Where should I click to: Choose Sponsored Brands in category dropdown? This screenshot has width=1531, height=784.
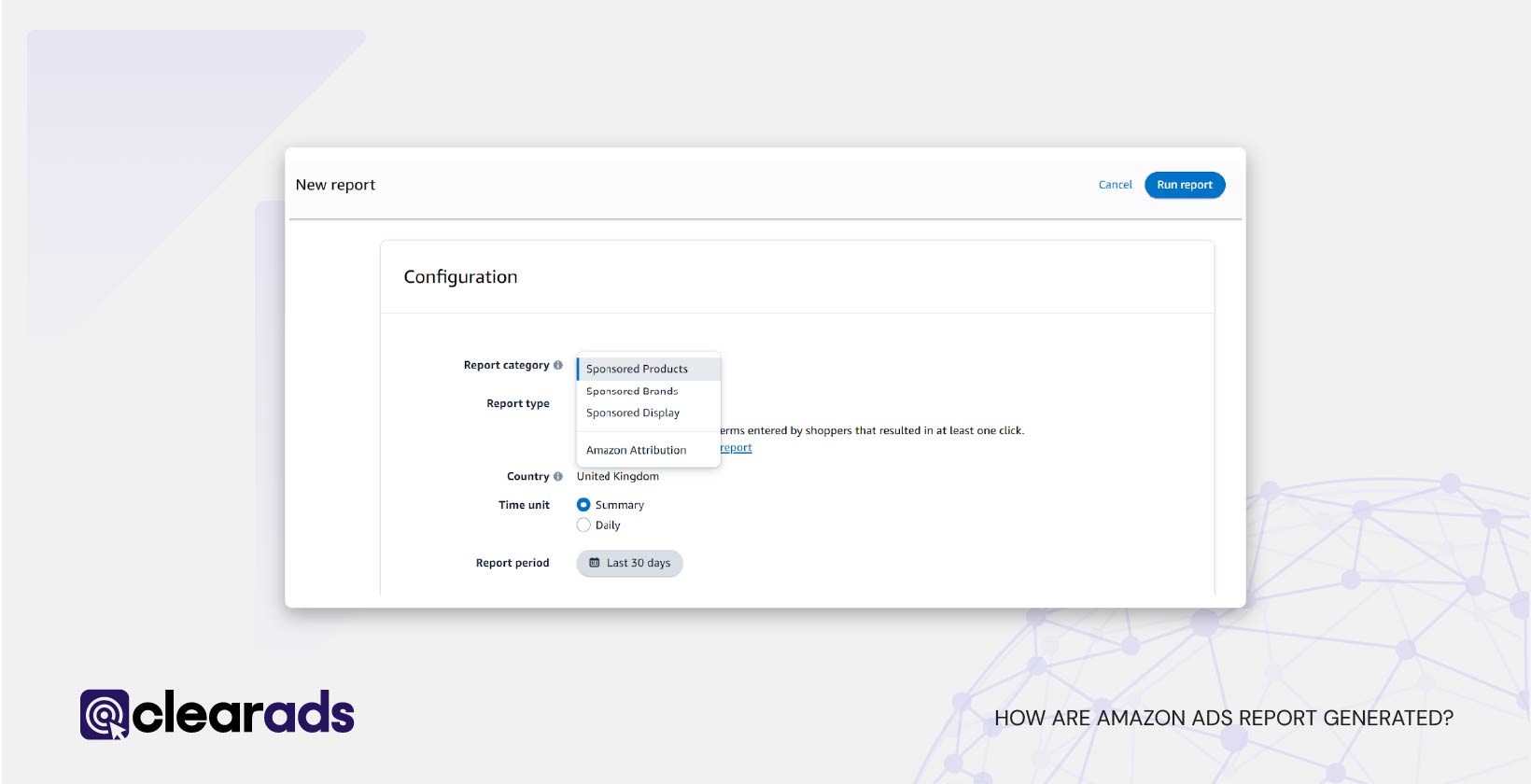[x=649, y=391]
